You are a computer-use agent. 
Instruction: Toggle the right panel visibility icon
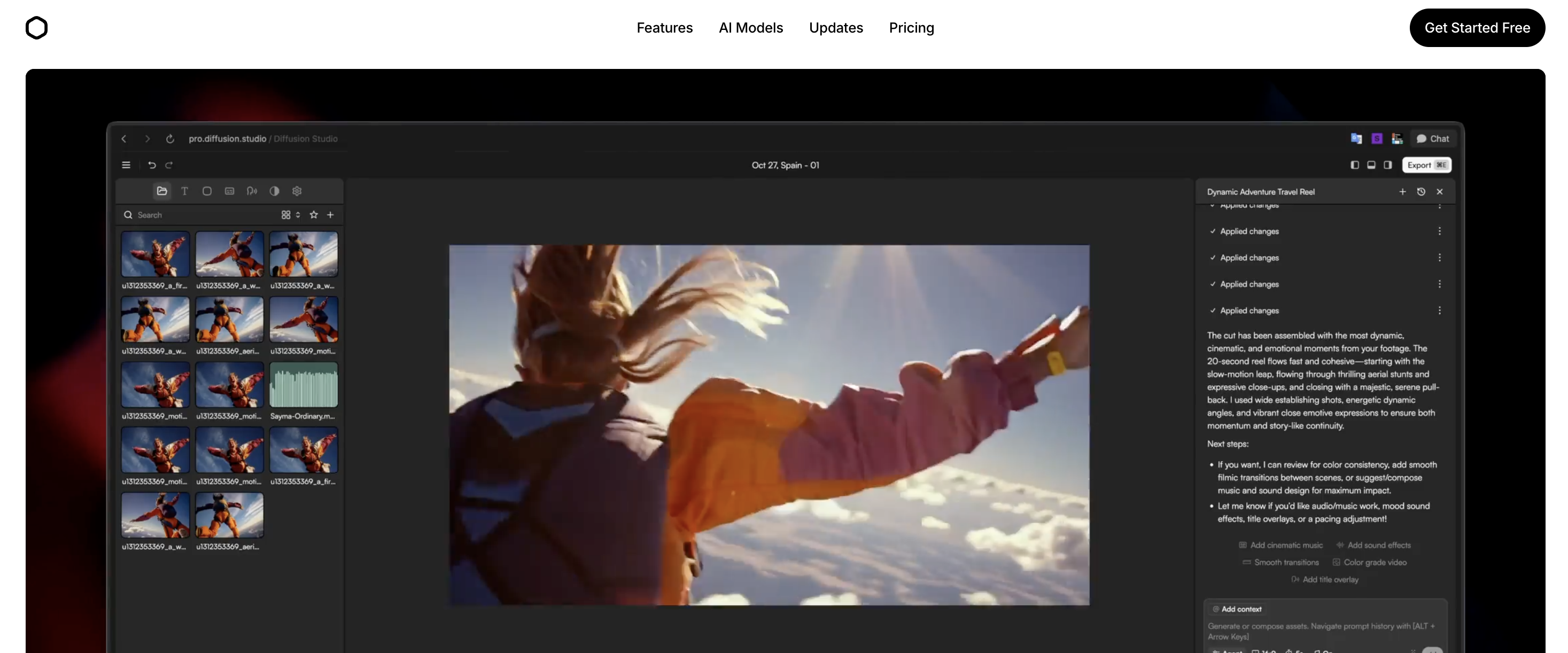pos(1388,165)
